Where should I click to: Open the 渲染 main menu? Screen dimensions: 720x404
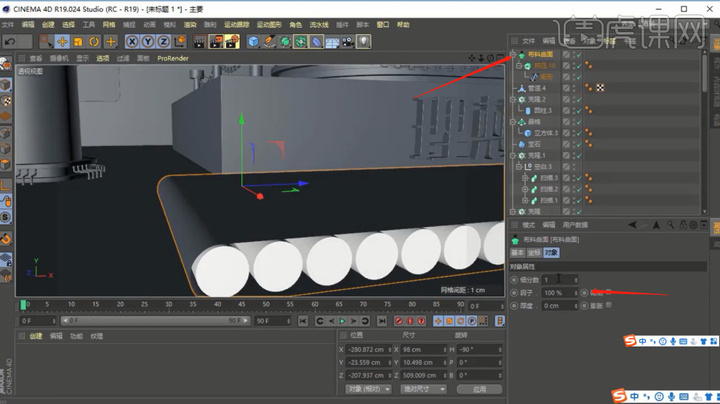[190, 25]
